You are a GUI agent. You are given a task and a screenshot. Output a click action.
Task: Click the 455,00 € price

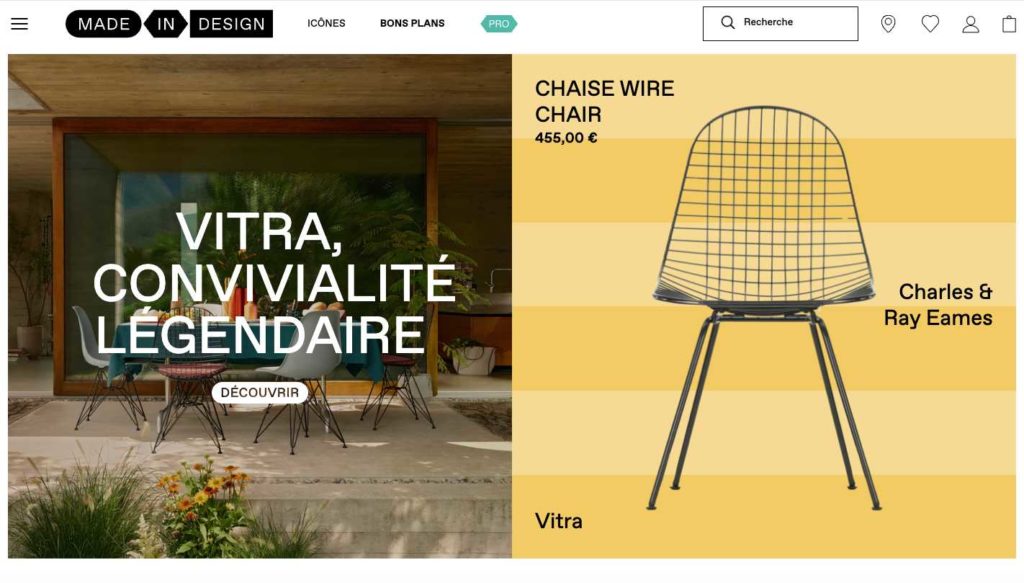(566, 138)
